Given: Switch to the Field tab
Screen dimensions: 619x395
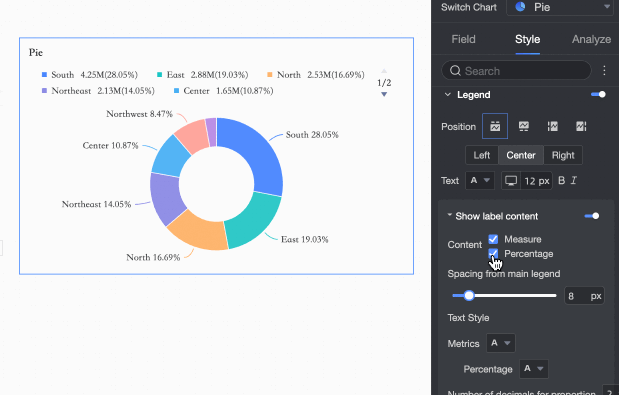Looking at the screenshot, I should coord(463,39).
